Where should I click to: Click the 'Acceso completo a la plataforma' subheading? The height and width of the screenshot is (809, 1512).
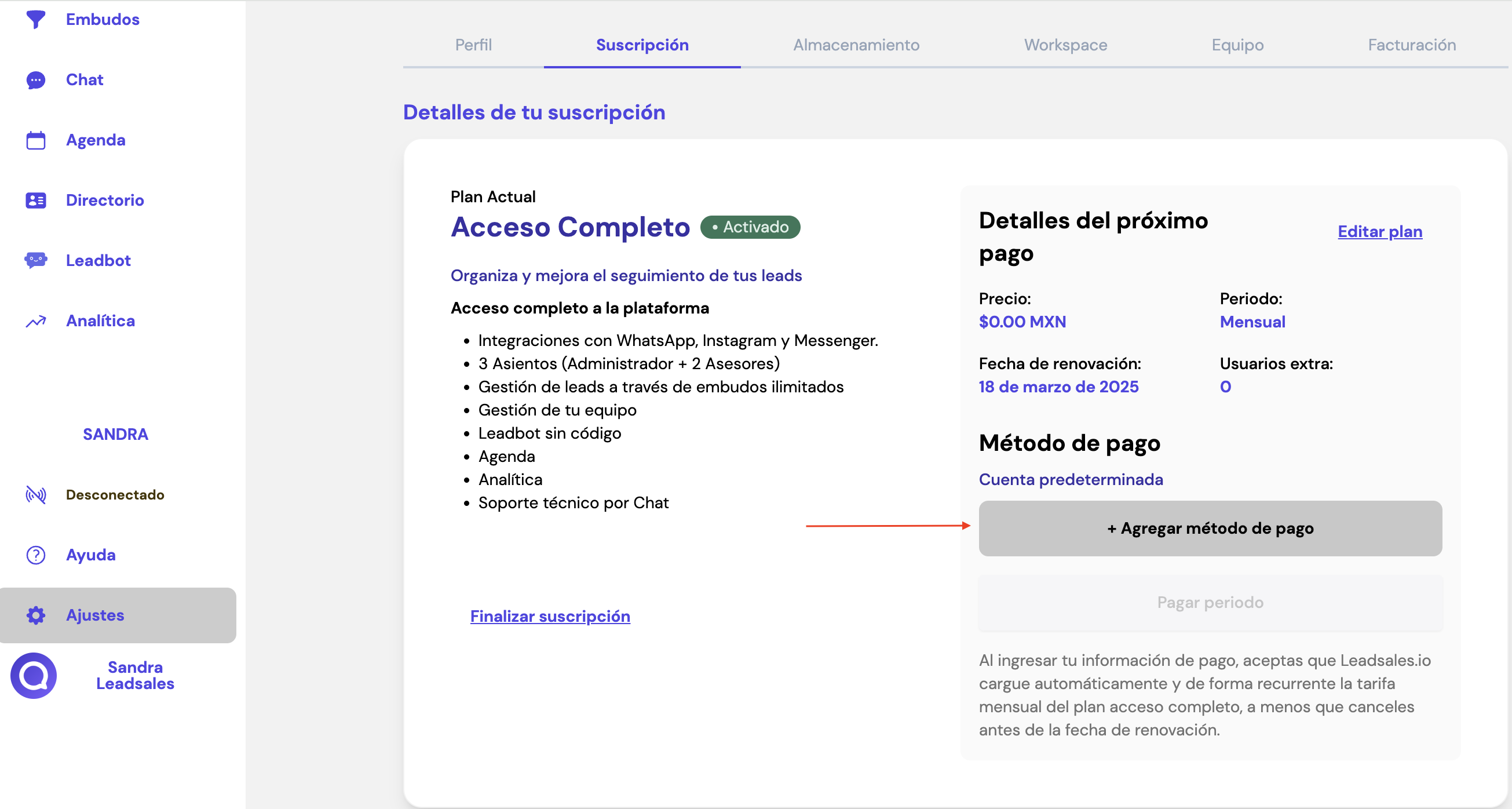pos(580,308)
